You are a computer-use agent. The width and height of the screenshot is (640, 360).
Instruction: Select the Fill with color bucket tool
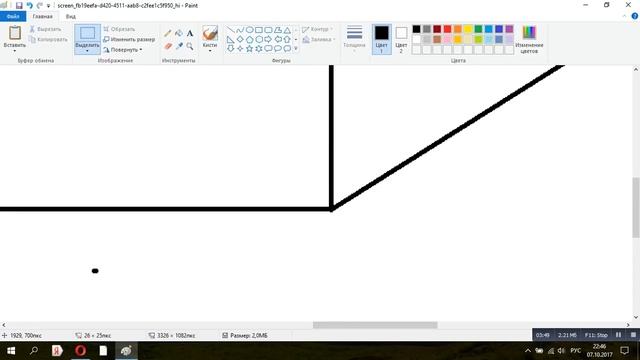(x=179, y=33)
